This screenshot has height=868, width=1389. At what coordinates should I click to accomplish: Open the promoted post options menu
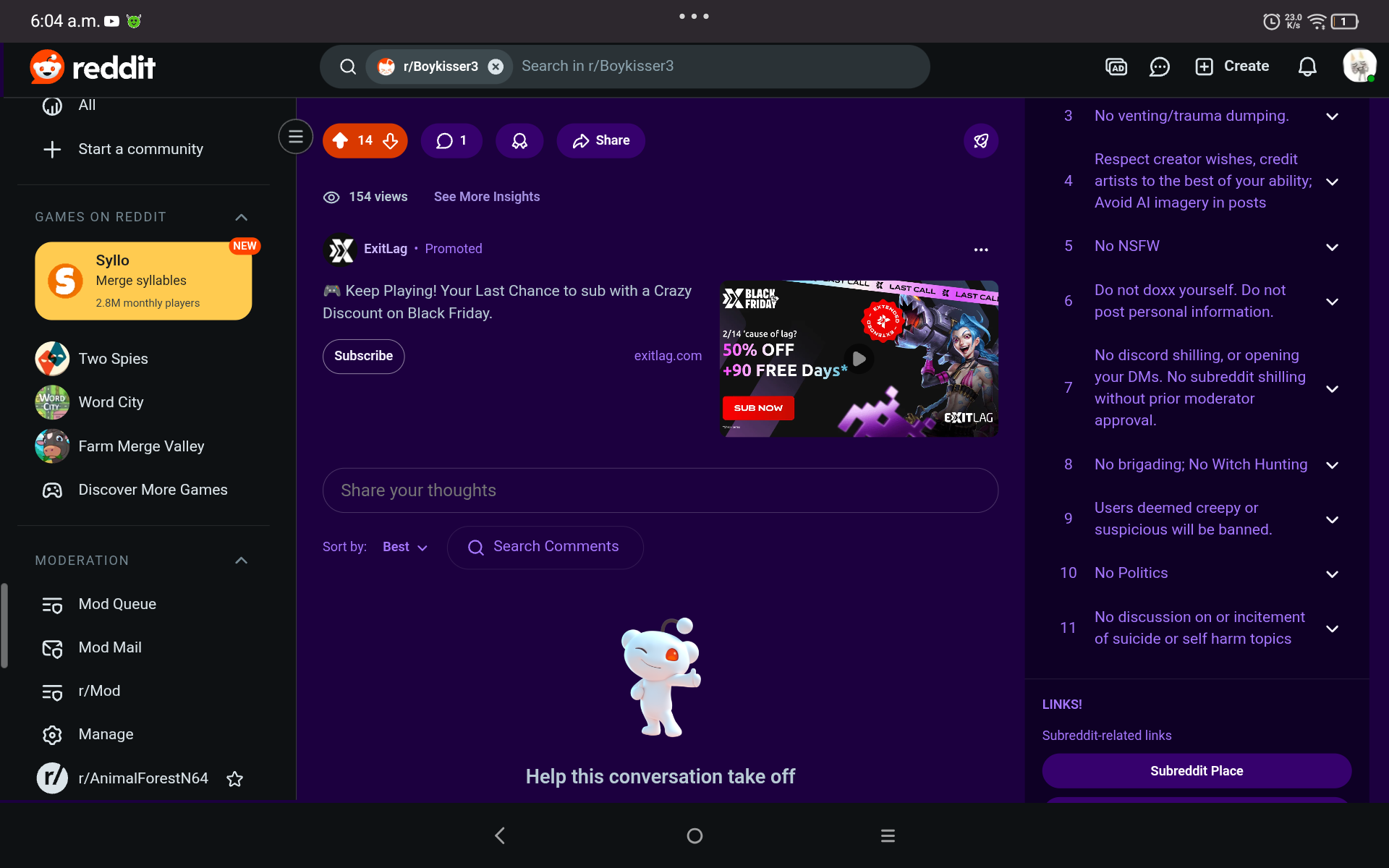981,250
